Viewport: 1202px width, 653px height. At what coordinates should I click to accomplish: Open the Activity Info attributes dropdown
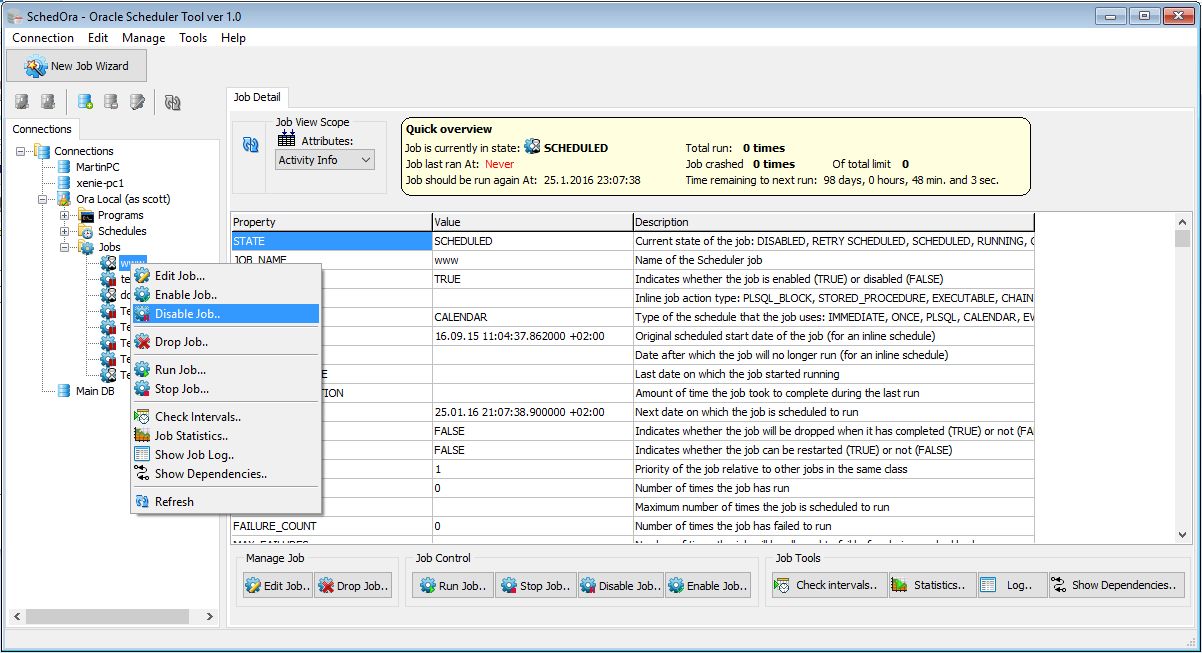pos(325,160)
